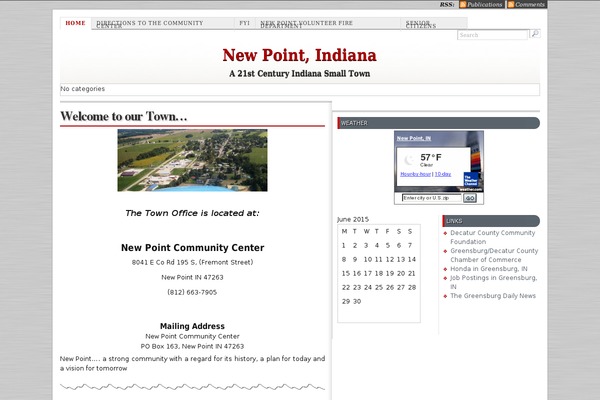Click the No categories text
The width and height of the screenshot is (600, 400).
(x=82, y=89)
